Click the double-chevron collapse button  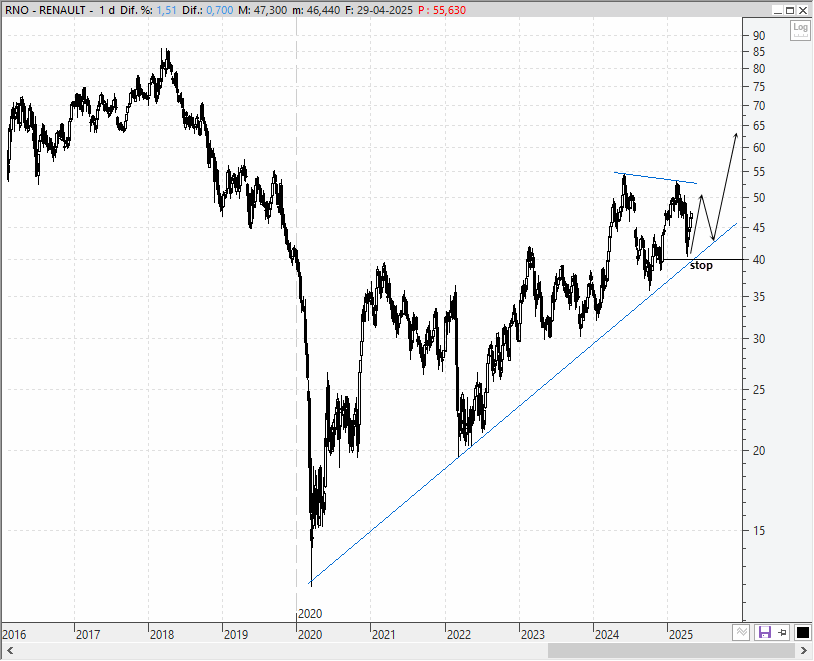click(741, 632)
